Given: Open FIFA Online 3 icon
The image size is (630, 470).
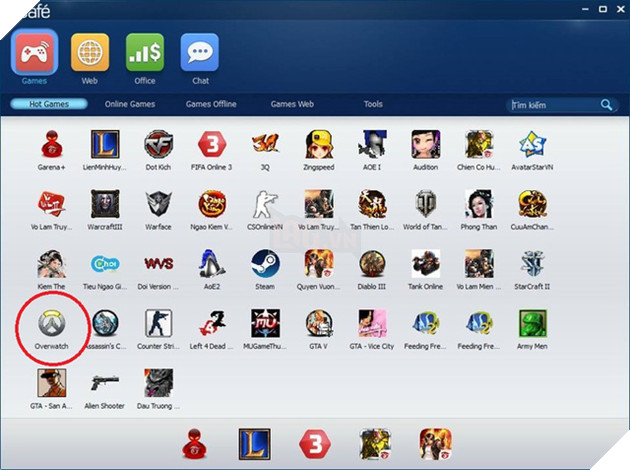Looking at the screenshot, I should 211,146.
